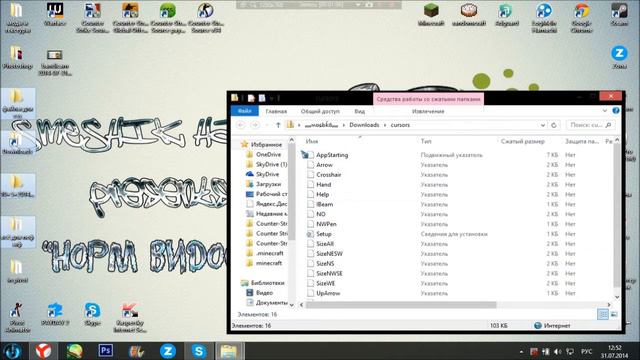Switch to details view layout
The height and width of the screenshot is (360, 640).
coord(602,314)
